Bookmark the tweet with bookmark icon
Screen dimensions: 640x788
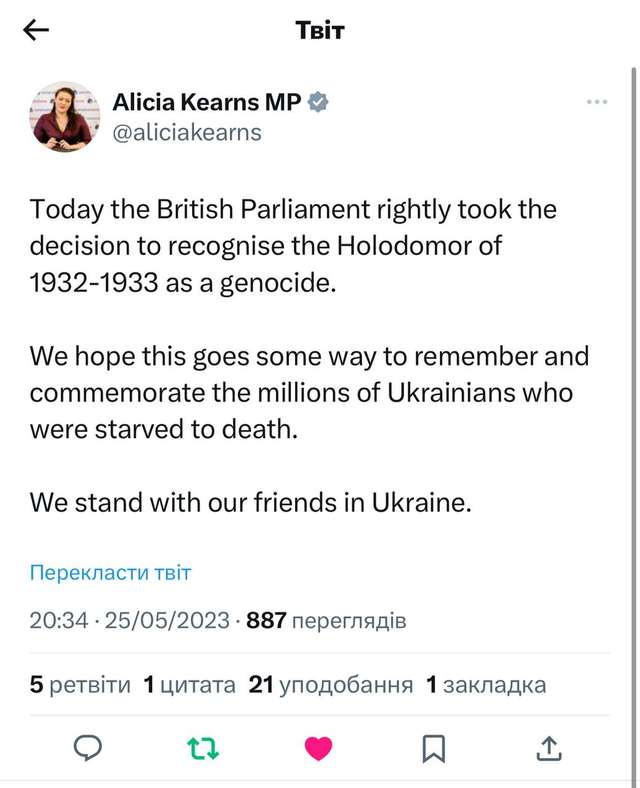[x=433, y=747]
